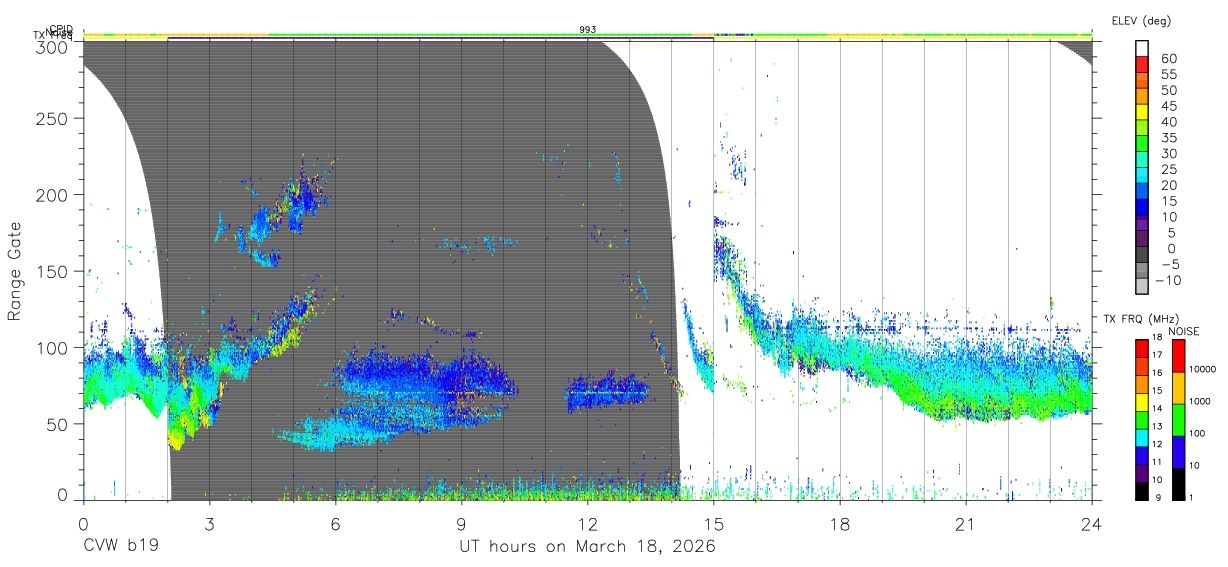Click '9' on the TX FRQ scale
Screen dimensions: 1228x567
click(1159, 497)
